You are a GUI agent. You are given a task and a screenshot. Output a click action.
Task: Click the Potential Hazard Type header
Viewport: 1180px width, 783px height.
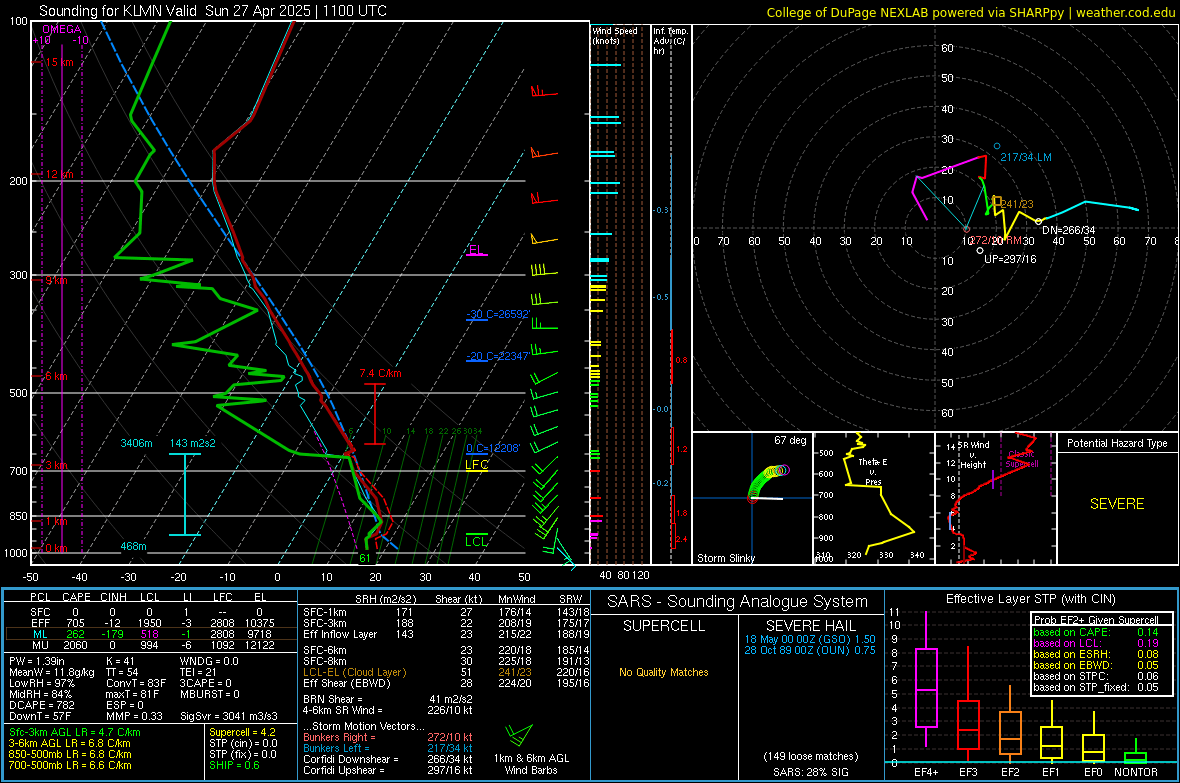(x=1117, y=443)
